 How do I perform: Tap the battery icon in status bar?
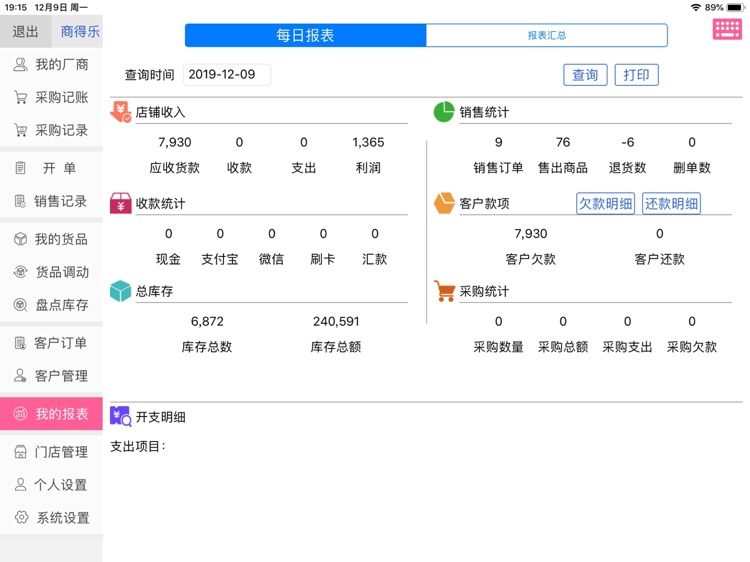click(x=735, y=7)
